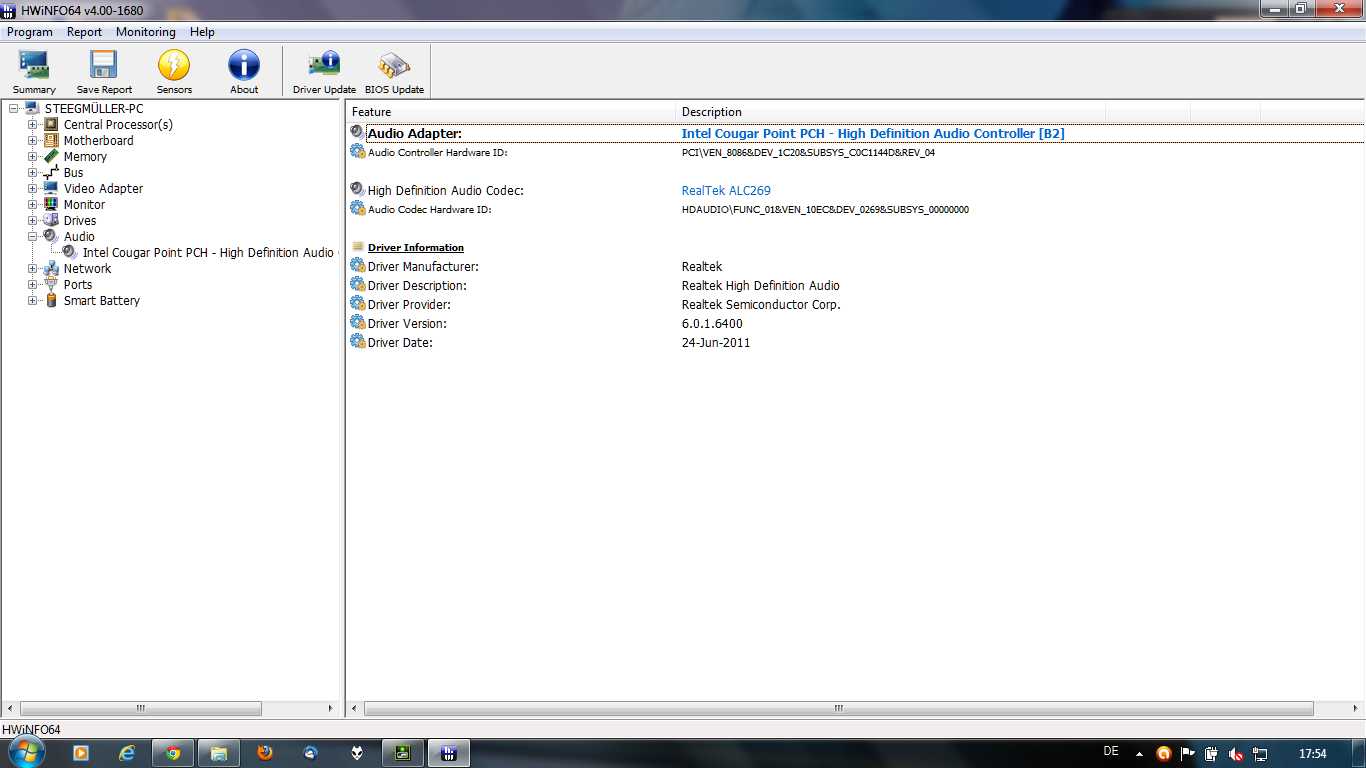Select the Audio Codec Hardware ID value
This screenshot has width=1366, height=768.
(x=825, y=210)
